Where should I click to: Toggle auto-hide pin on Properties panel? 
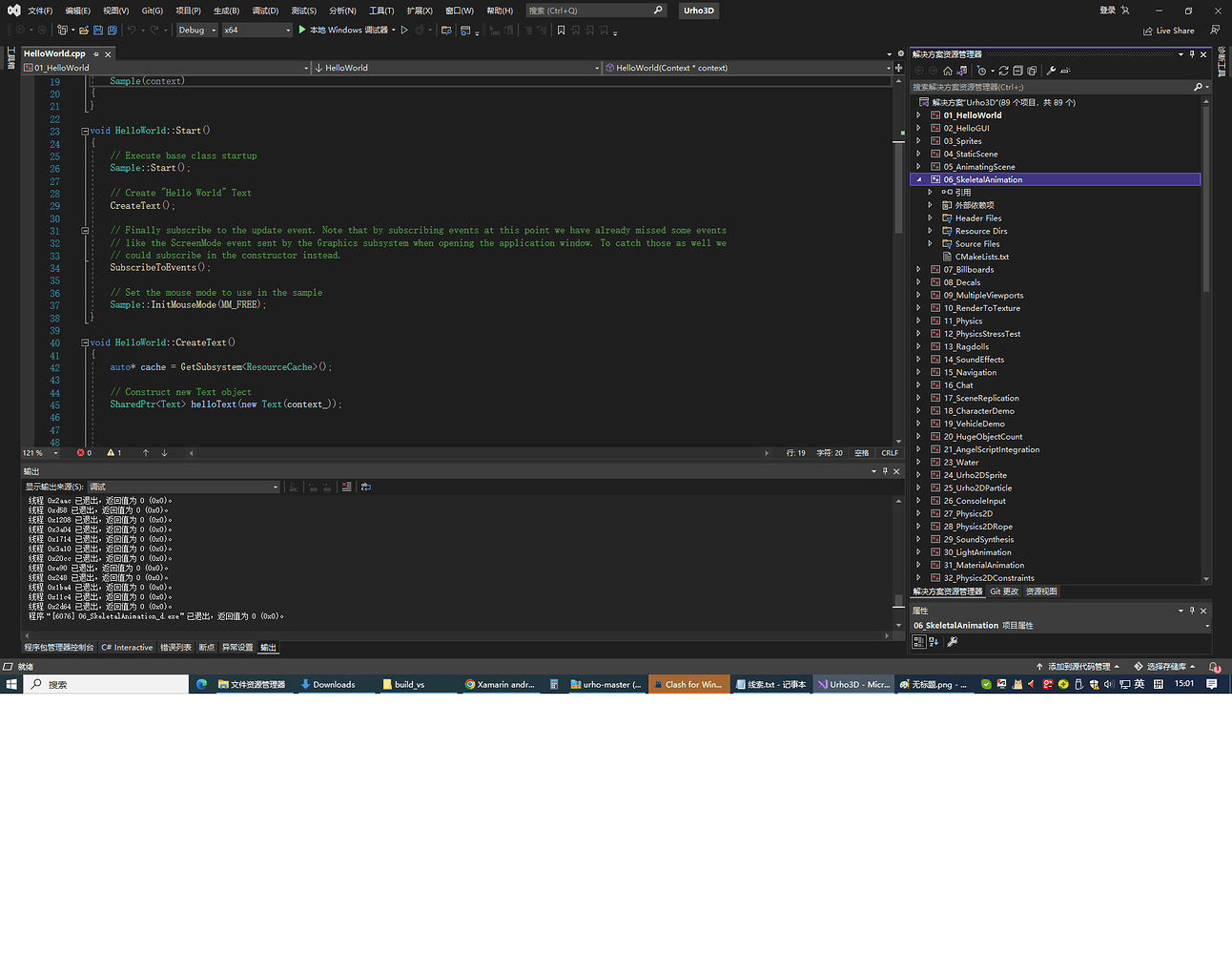pyautogui.click(x=1192, y=611)
